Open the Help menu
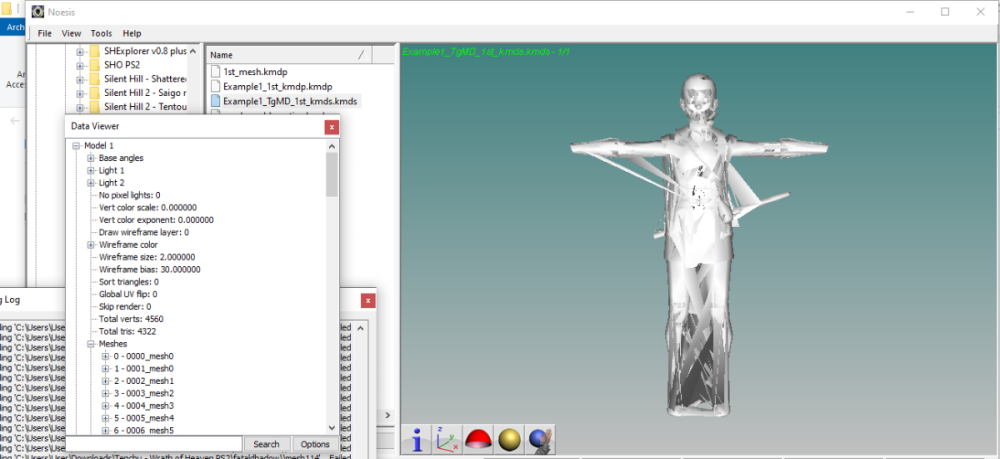The width and height of the screenshot is (1000, 459). 132,33
